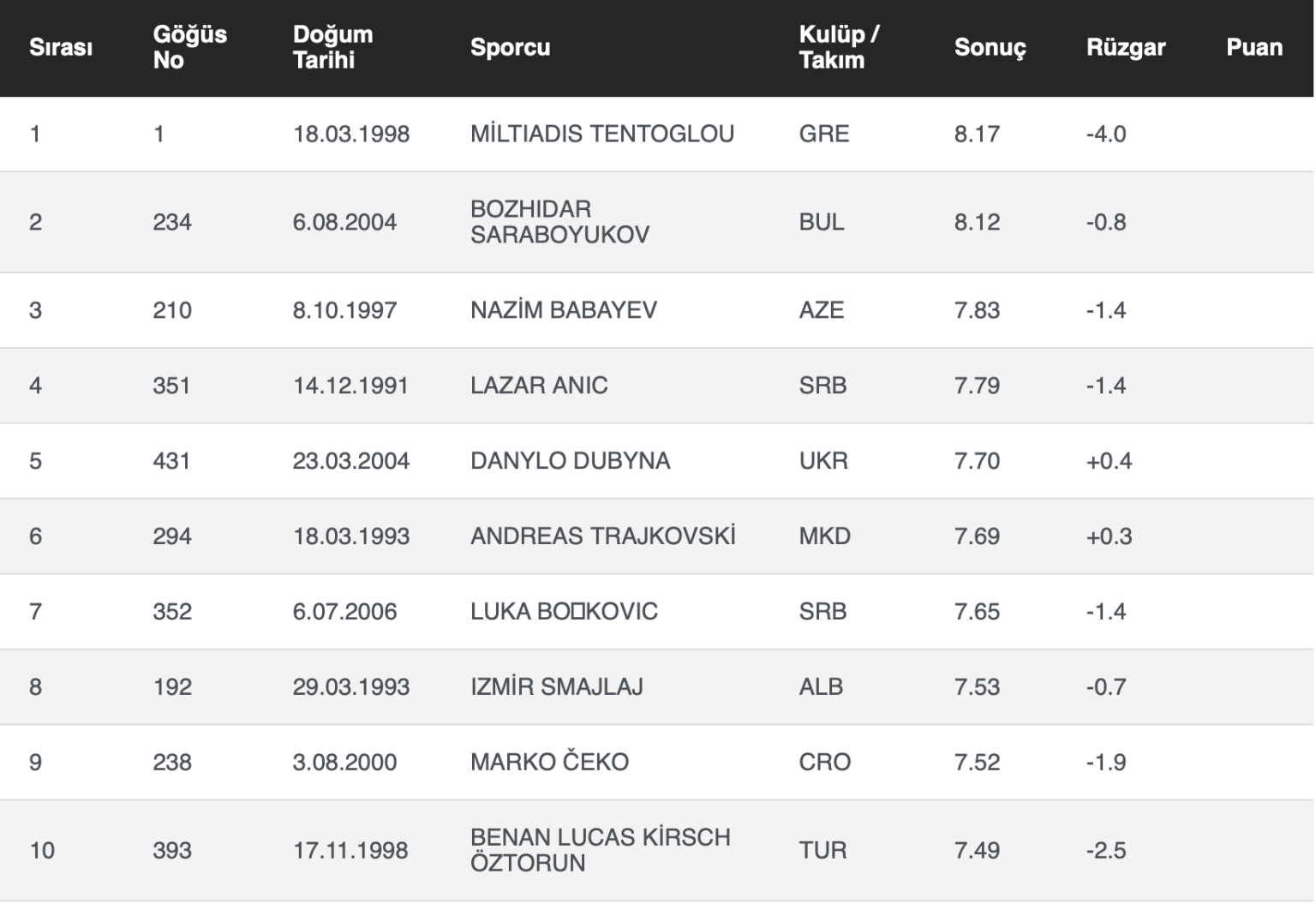Select the TUR team cell
Image resolution: width=1316 pixels, height=904 pixels.
(x=822, y=850)
